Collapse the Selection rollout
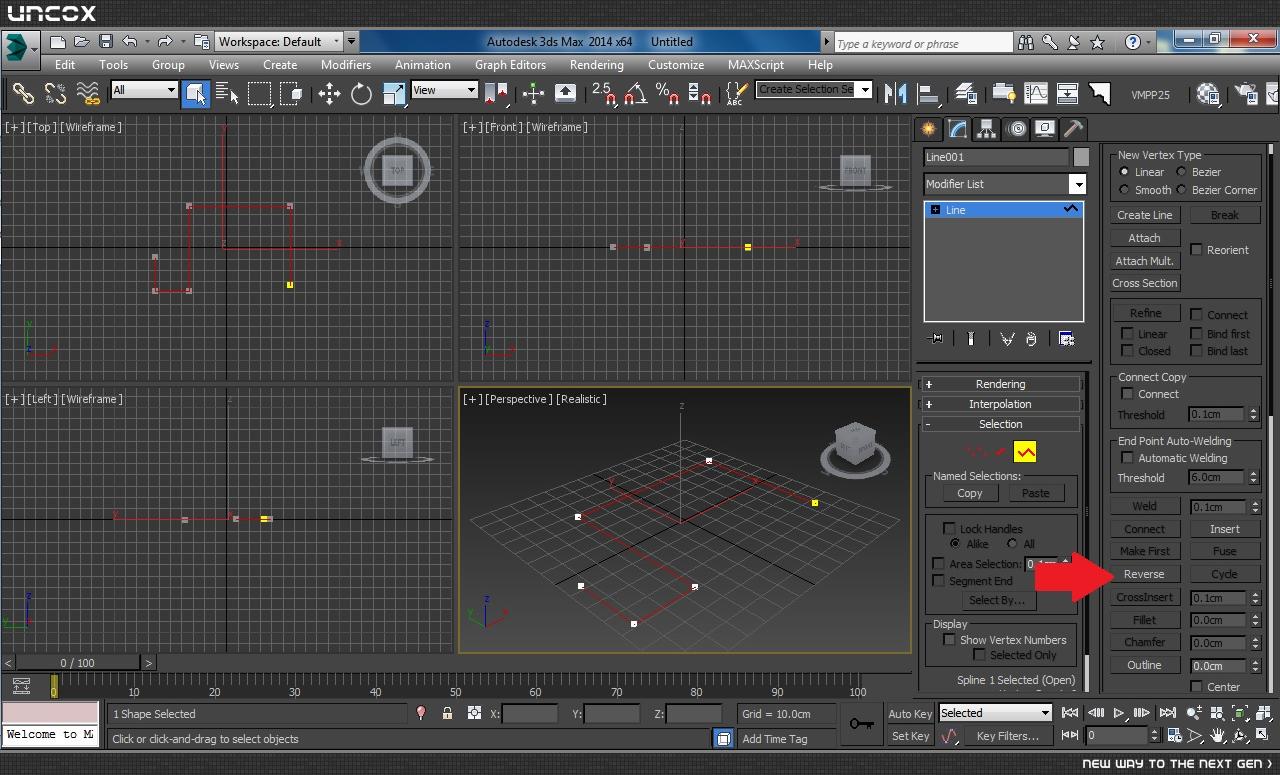 pyautogui.click(x=1000, y=424)
